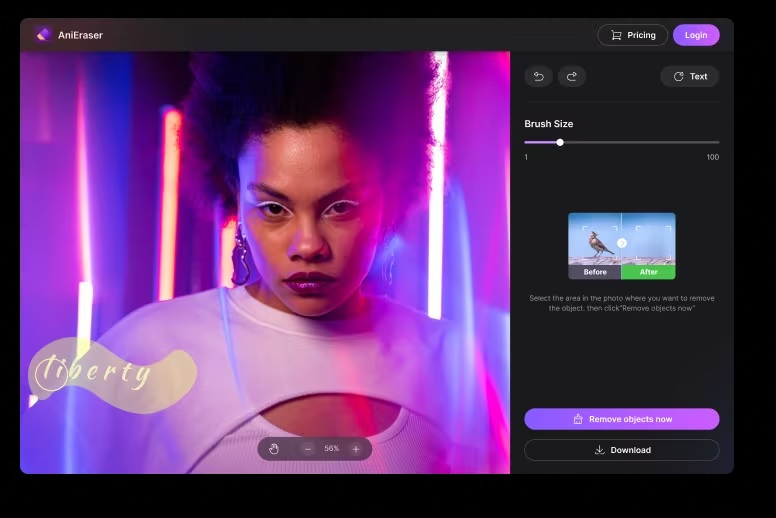Image resolution: width=776 pixels, height=518 pixels.
Task: Click the Before label in preview
Action: point(595,272)
